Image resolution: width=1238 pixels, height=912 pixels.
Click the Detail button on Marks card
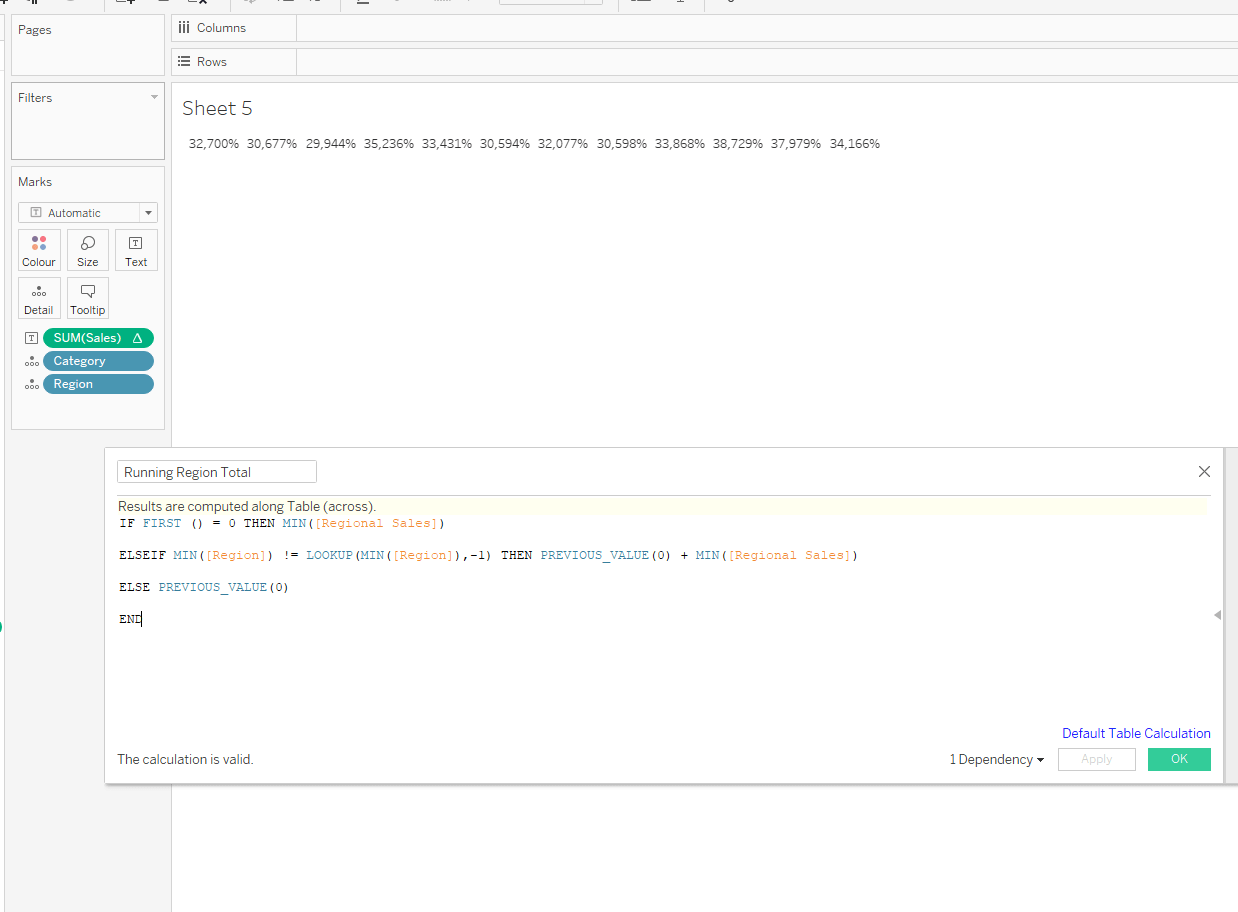click(x=39, y=298)
